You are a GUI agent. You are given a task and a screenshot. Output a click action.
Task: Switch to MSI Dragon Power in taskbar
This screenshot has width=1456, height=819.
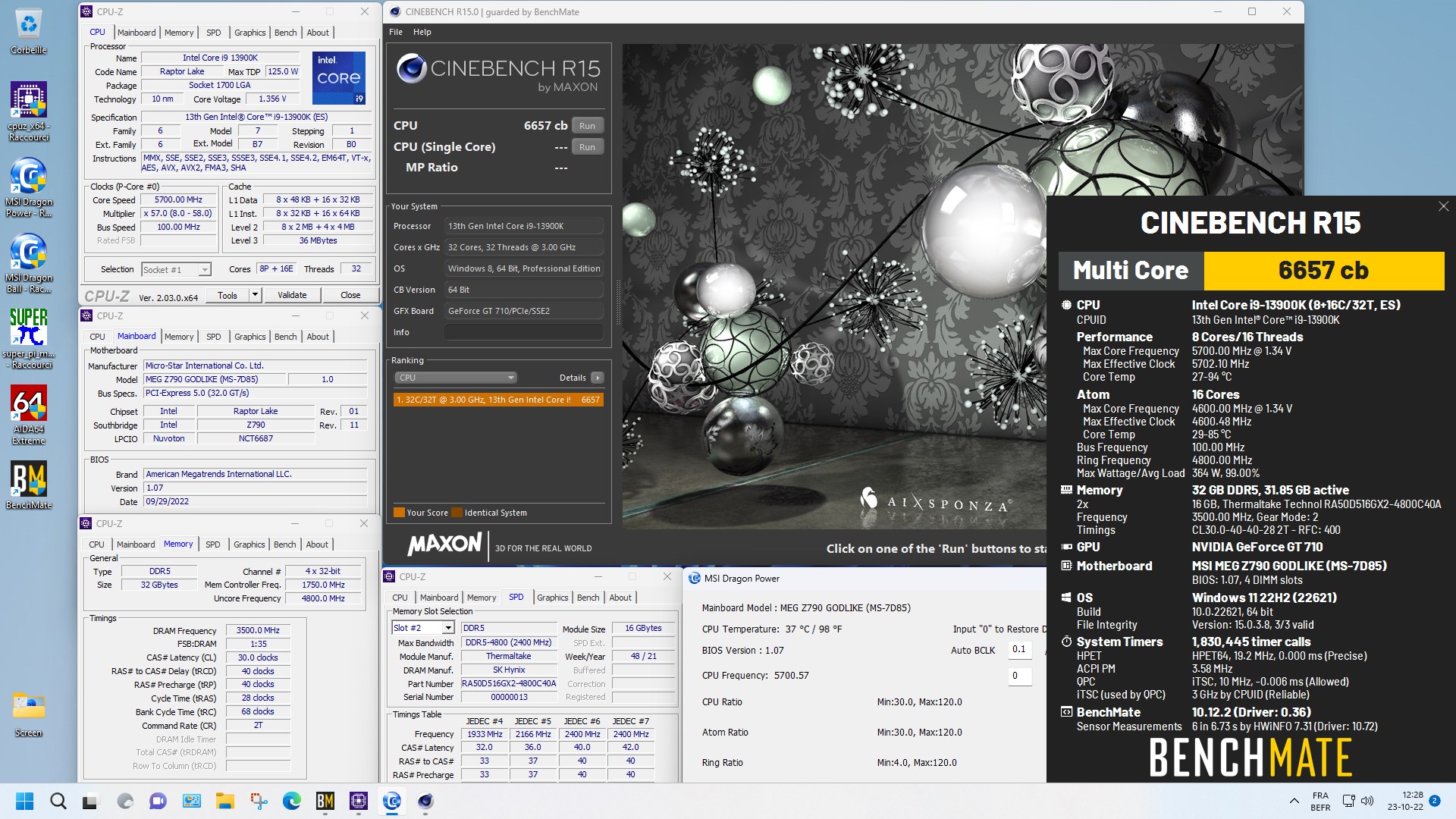pos(392,801)
